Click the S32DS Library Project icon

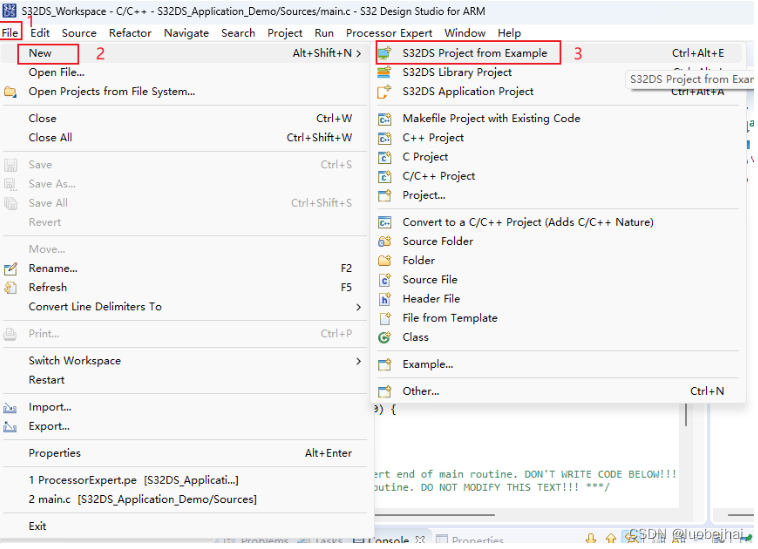[384, 72]
